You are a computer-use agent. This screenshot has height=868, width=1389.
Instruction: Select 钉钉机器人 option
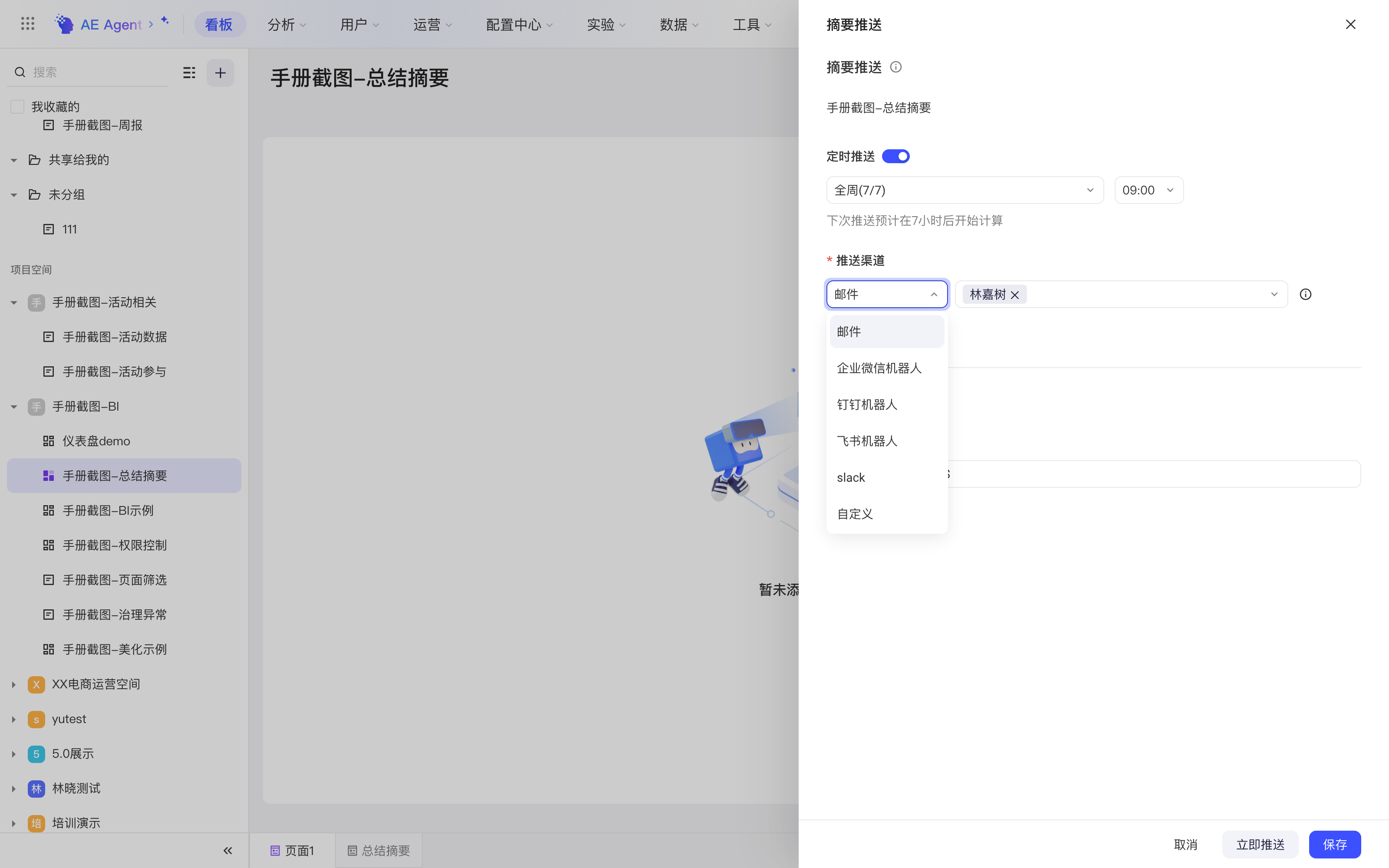(x=887, y=405)
